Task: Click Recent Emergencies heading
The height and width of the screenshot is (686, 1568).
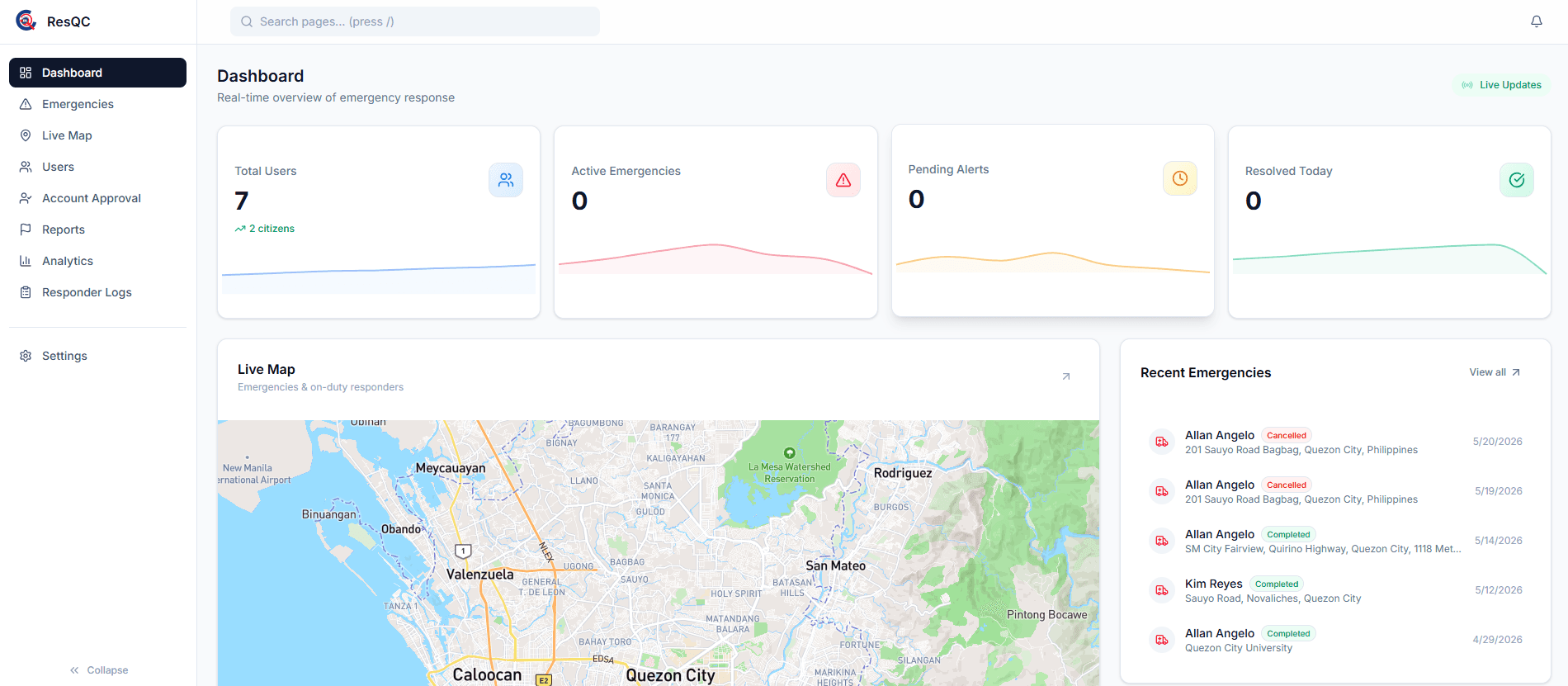Action: (x=1206, y=373)
